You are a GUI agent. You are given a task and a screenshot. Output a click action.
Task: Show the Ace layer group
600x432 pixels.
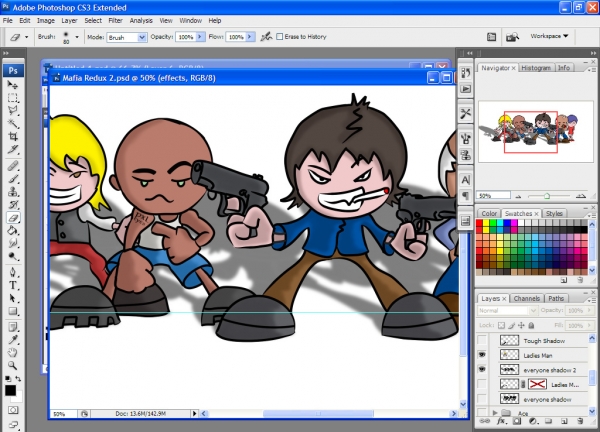482,412
